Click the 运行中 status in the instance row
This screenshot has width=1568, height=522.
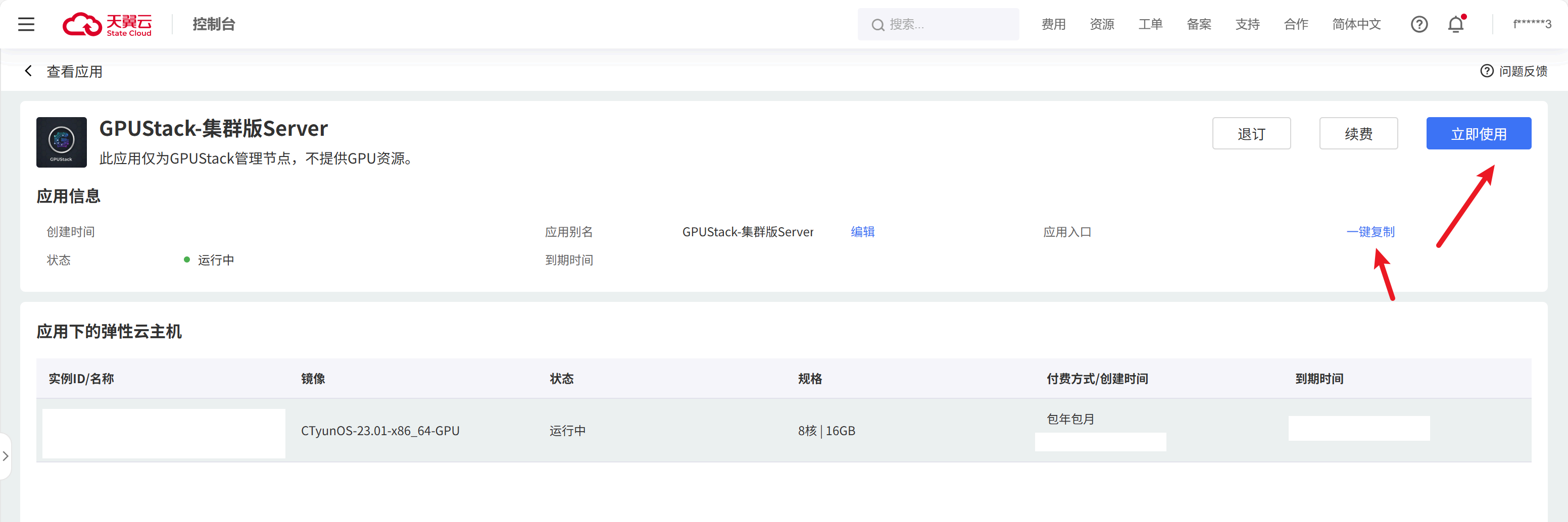tap(567, 431)
